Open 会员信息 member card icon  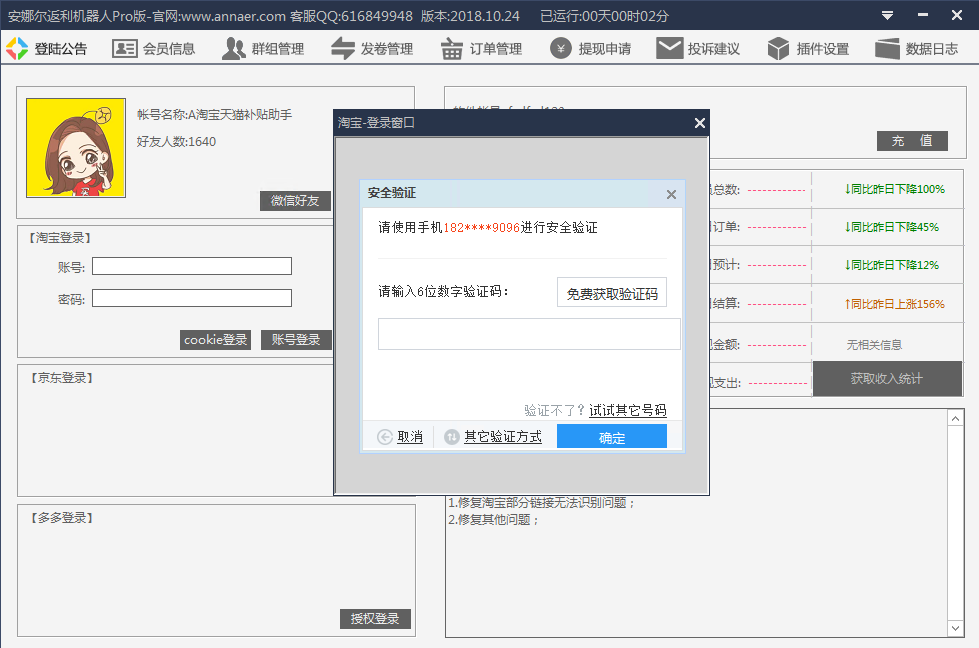[124, 49]
